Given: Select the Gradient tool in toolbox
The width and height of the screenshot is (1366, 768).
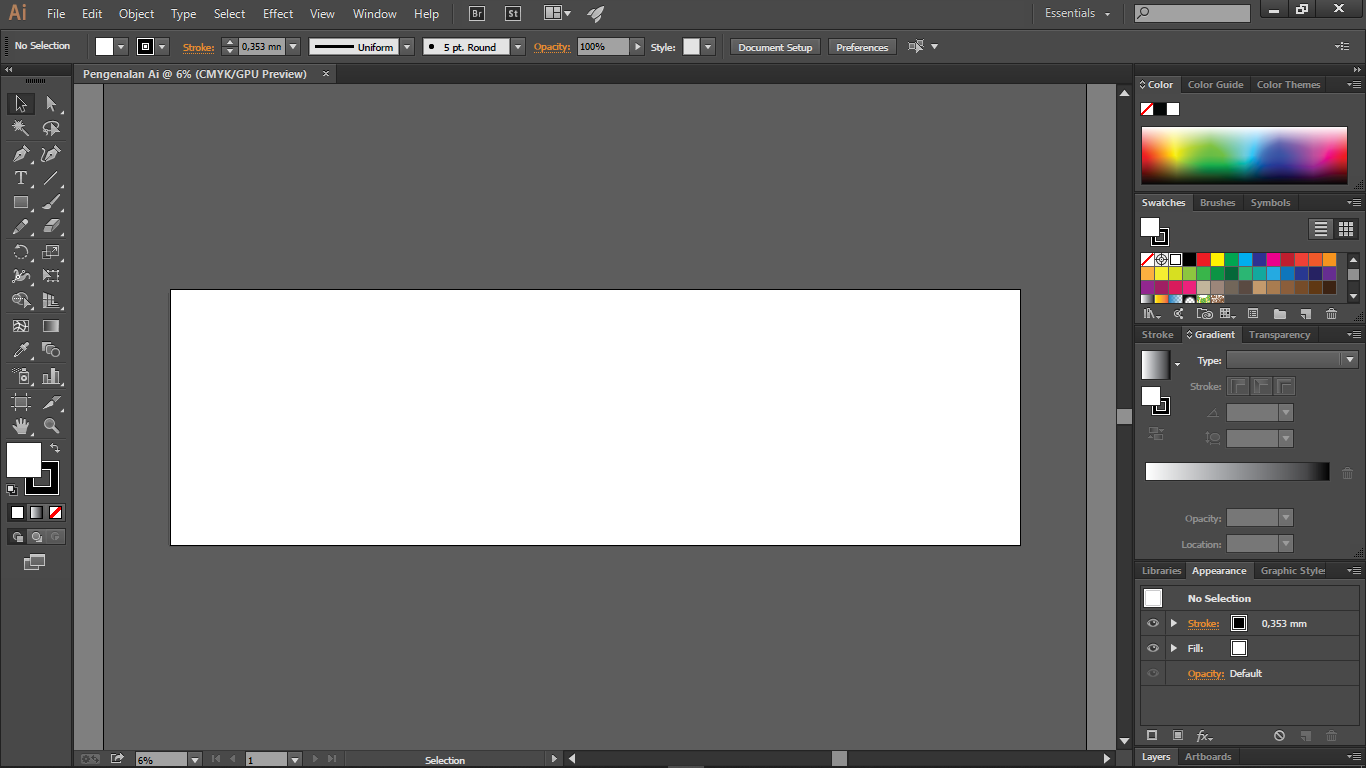Looking at the screenshot, I should pyautogui.click(x=51, y=326).
